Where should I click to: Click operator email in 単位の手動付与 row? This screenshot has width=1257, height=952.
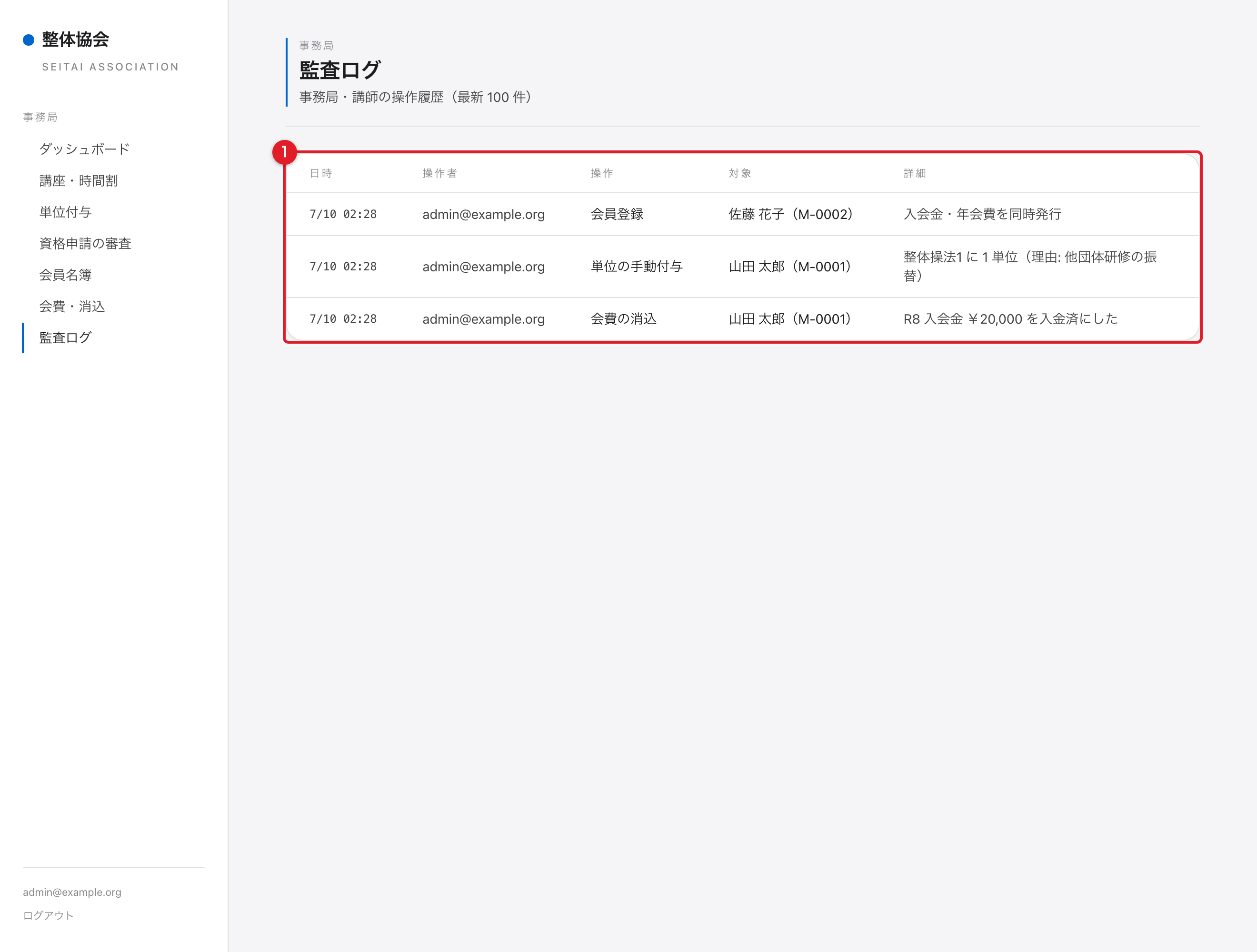coord(484,267)
